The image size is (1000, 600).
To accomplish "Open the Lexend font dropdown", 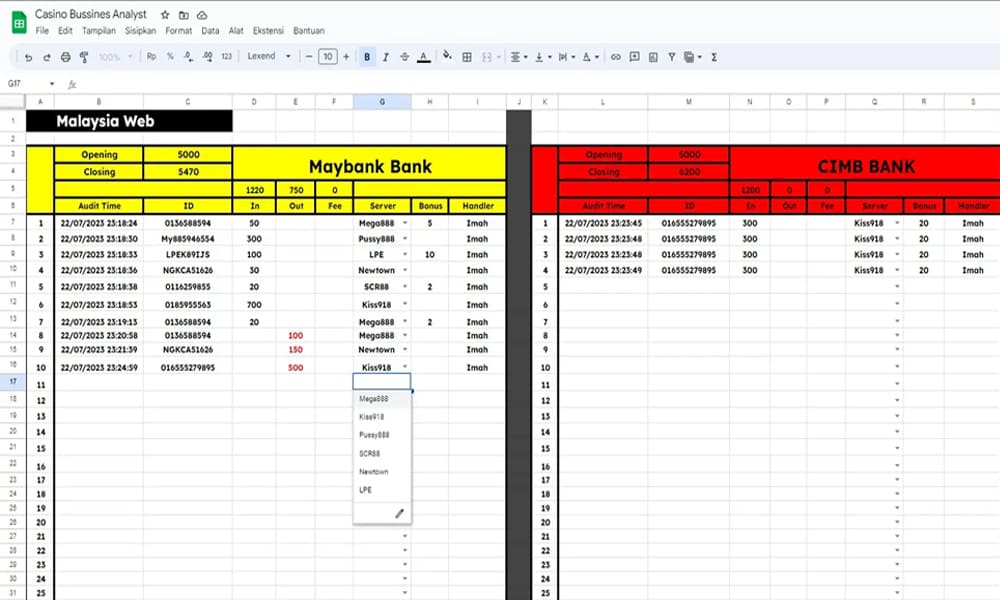I will point(269,56).
